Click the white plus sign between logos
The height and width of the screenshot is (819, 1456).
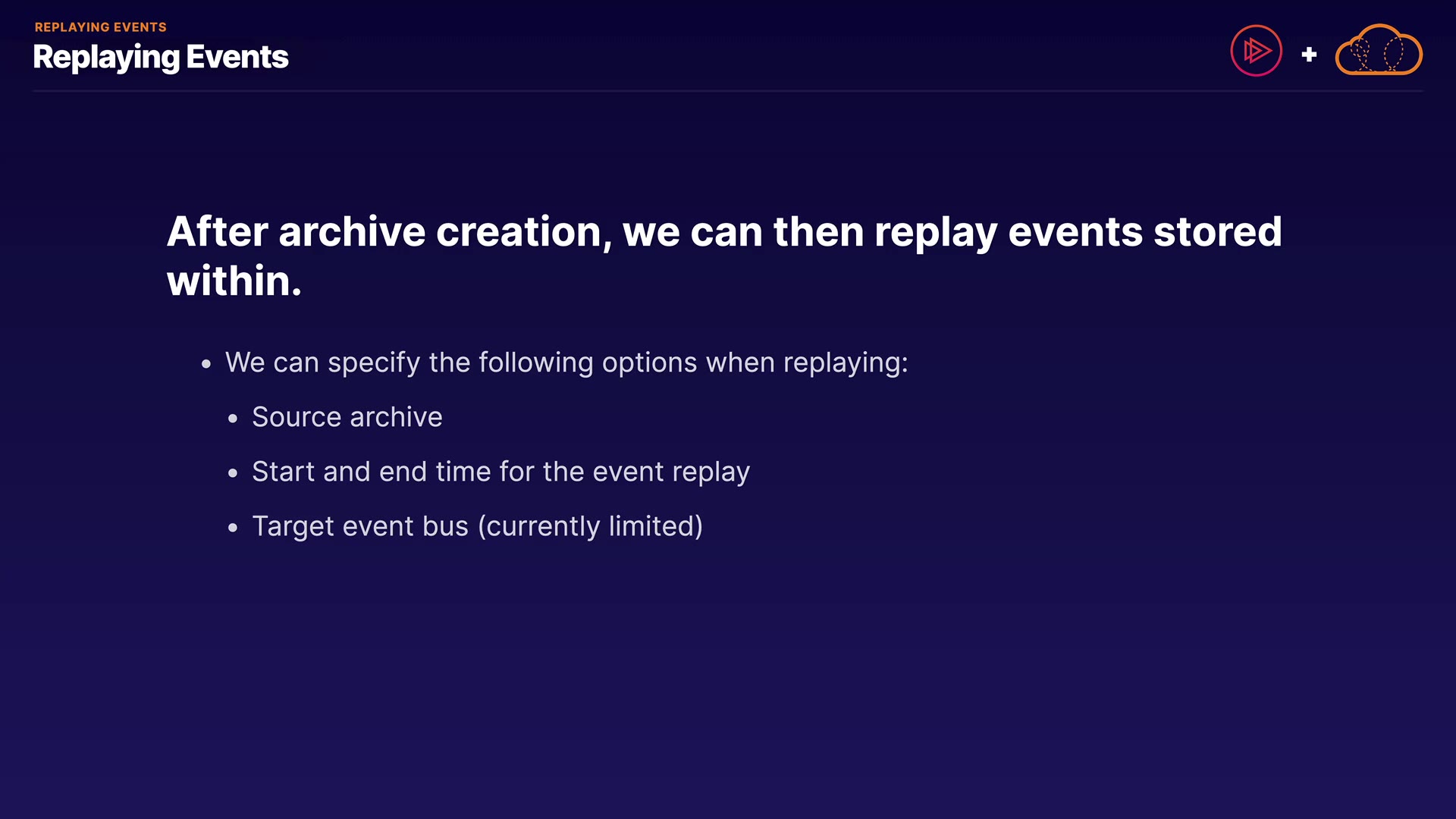1309,55
